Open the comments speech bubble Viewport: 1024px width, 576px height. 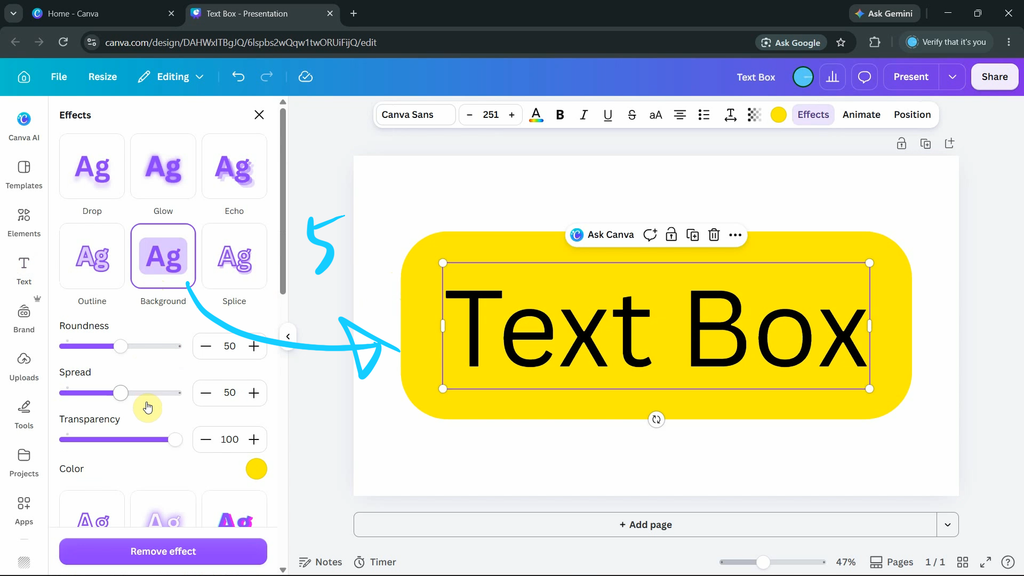coord(864,77)
